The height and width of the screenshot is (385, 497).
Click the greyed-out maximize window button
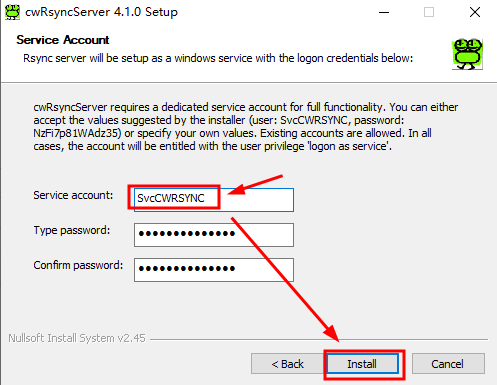[429, 12]
